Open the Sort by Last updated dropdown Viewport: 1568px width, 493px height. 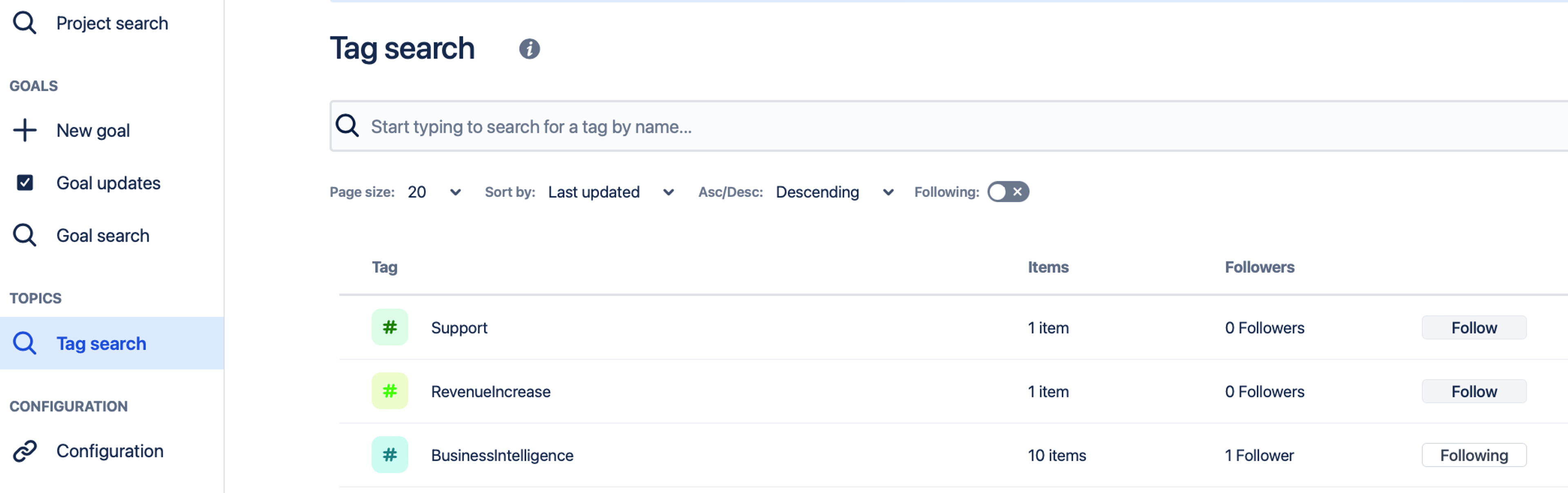point(610,192)
